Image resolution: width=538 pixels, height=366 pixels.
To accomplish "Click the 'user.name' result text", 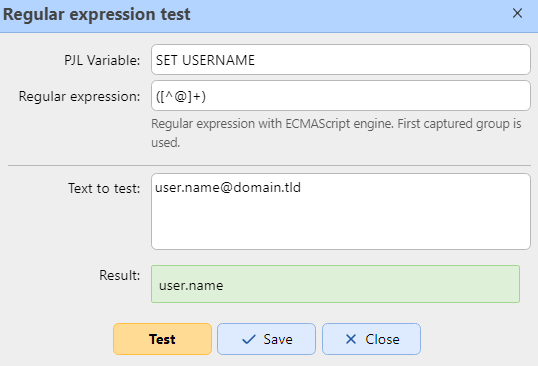I will point(191,285).
